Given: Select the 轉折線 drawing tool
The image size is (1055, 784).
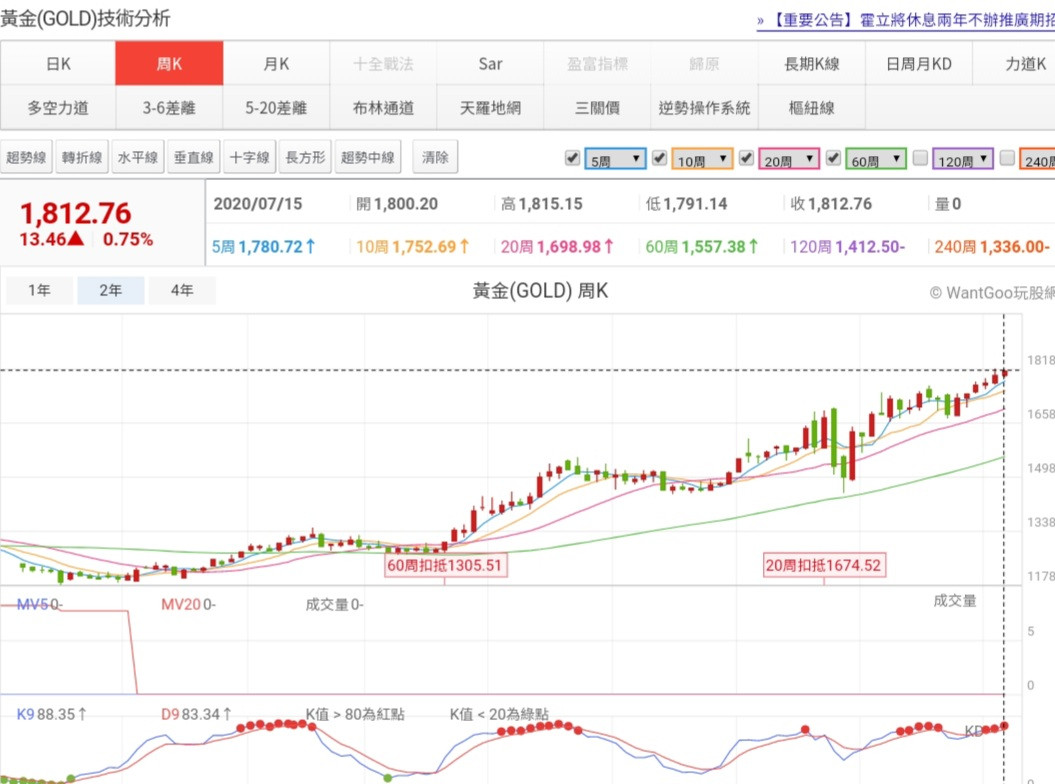Looking at the screenshot, I should (82, 158).
